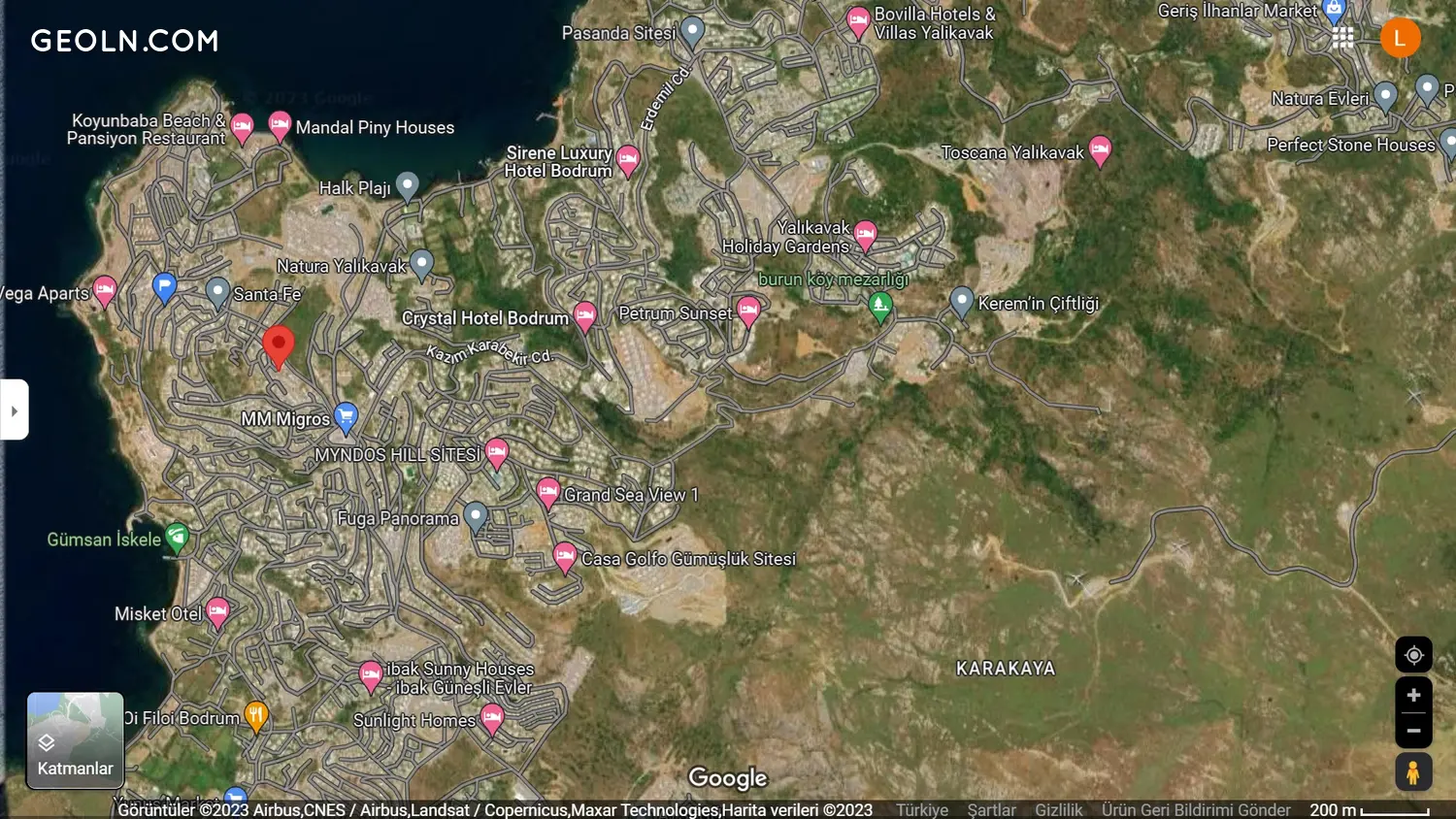Zoom in with the plus button
1456x819 pixels.
(1413, 695)
